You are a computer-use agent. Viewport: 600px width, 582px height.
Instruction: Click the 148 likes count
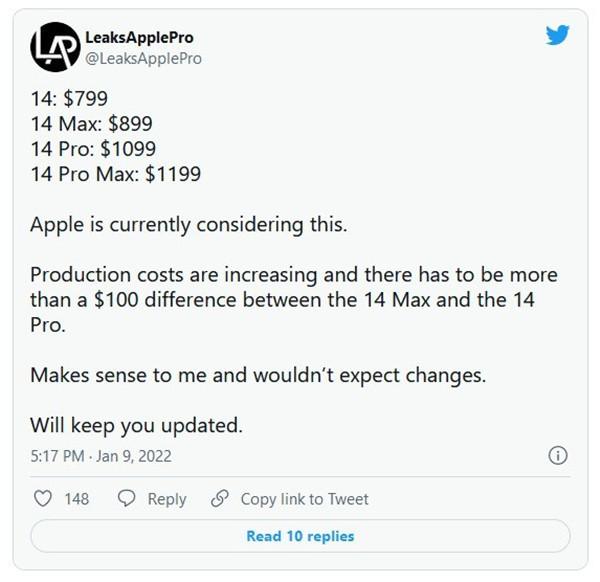(77, 498)
